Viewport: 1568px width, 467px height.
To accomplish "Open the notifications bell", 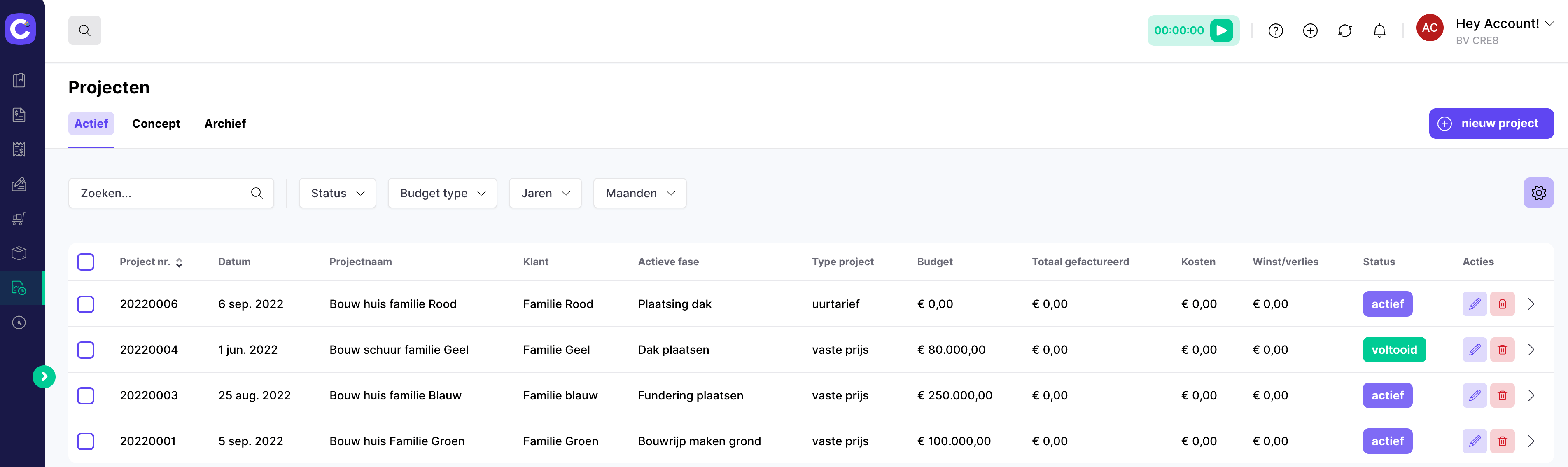I will pos(1379,30).
